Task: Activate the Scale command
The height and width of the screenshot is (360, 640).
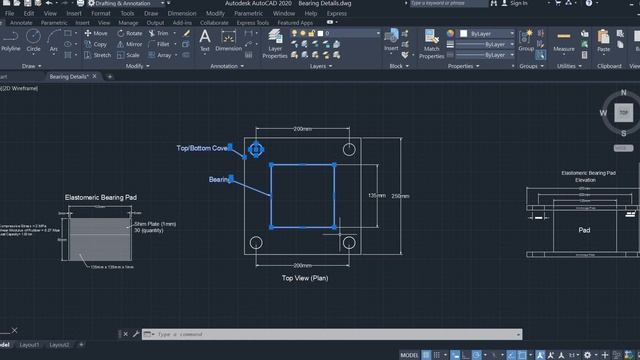Action: pos(128,55)
